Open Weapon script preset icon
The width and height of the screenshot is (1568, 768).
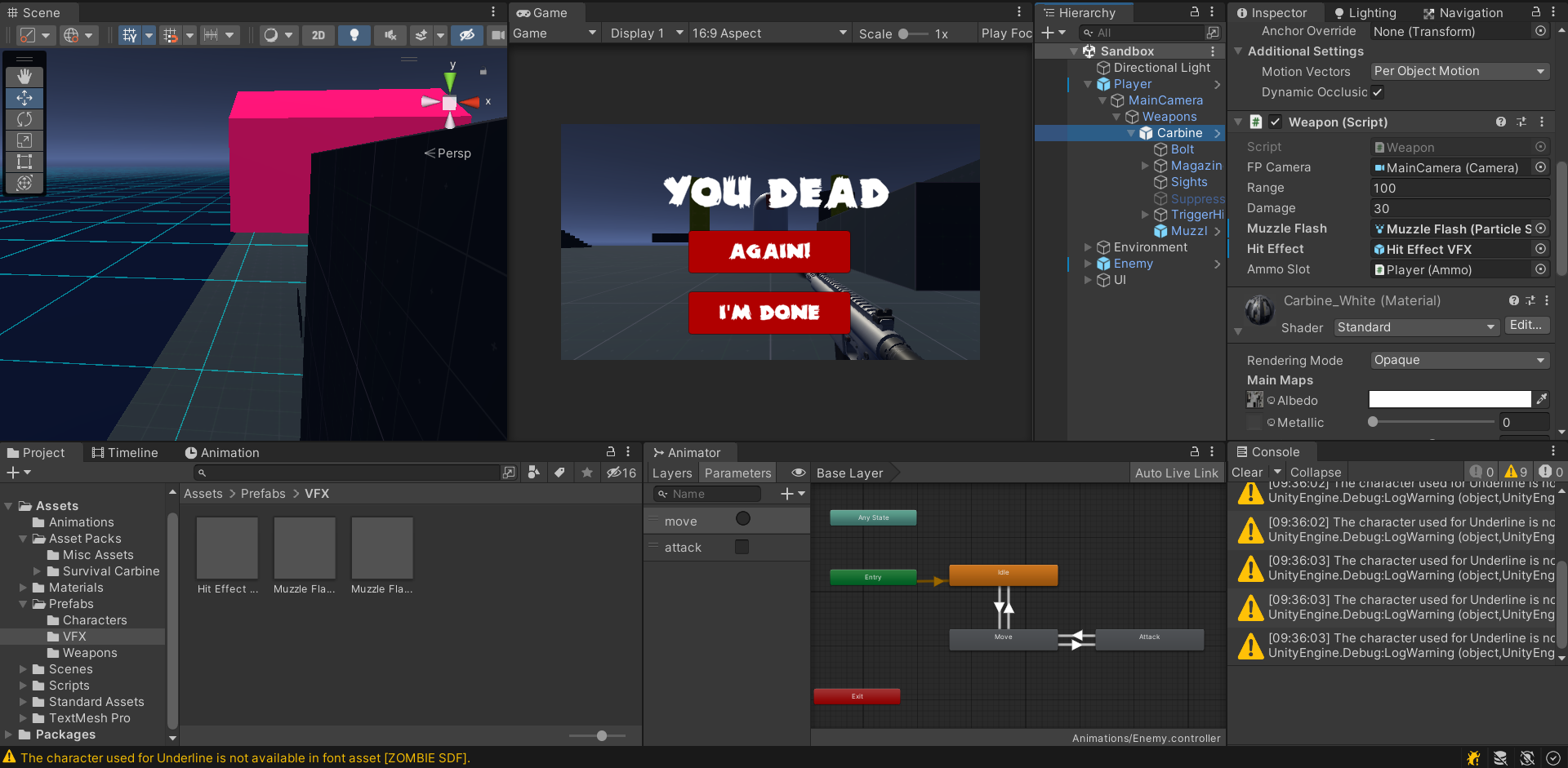[1521, 122]
